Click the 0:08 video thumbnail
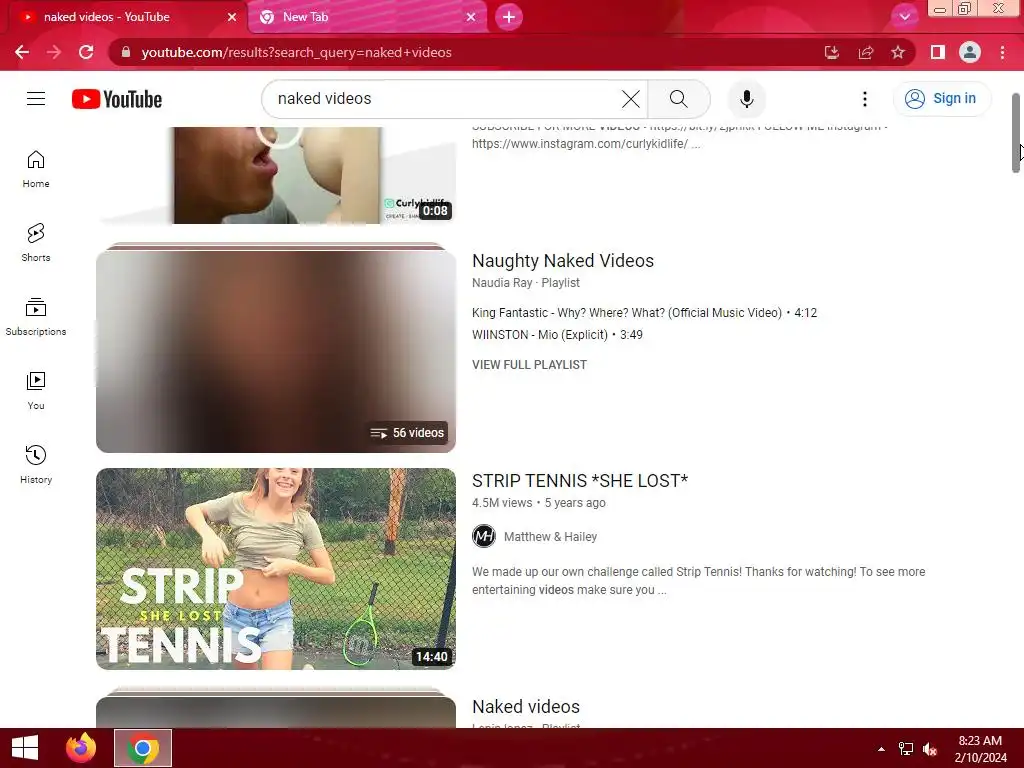 tap(276, 175)
